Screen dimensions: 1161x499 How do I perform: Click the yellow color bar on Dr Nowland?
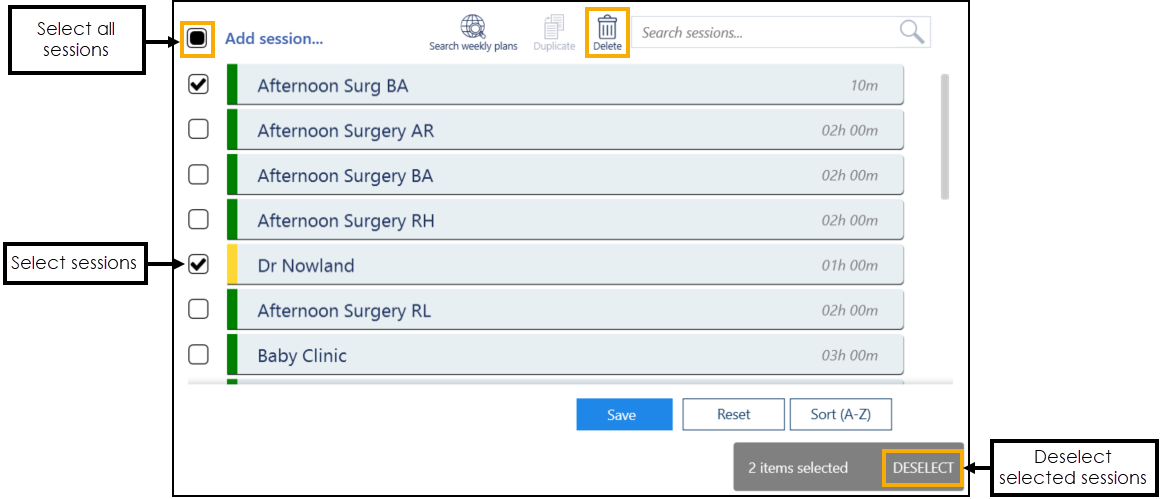(232, 266)
